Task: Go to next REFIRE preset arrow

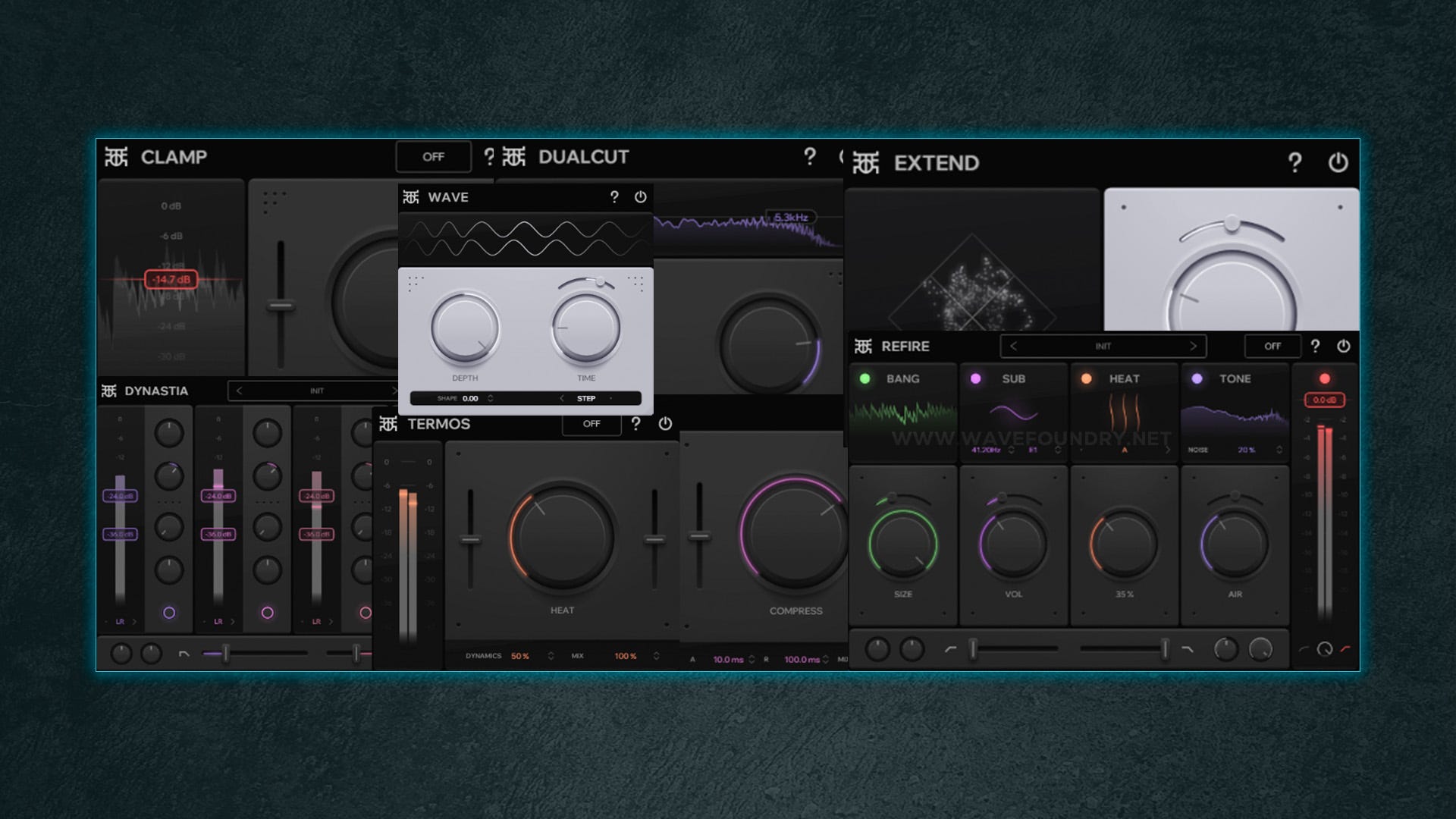Action: (x=1193, y=346)
